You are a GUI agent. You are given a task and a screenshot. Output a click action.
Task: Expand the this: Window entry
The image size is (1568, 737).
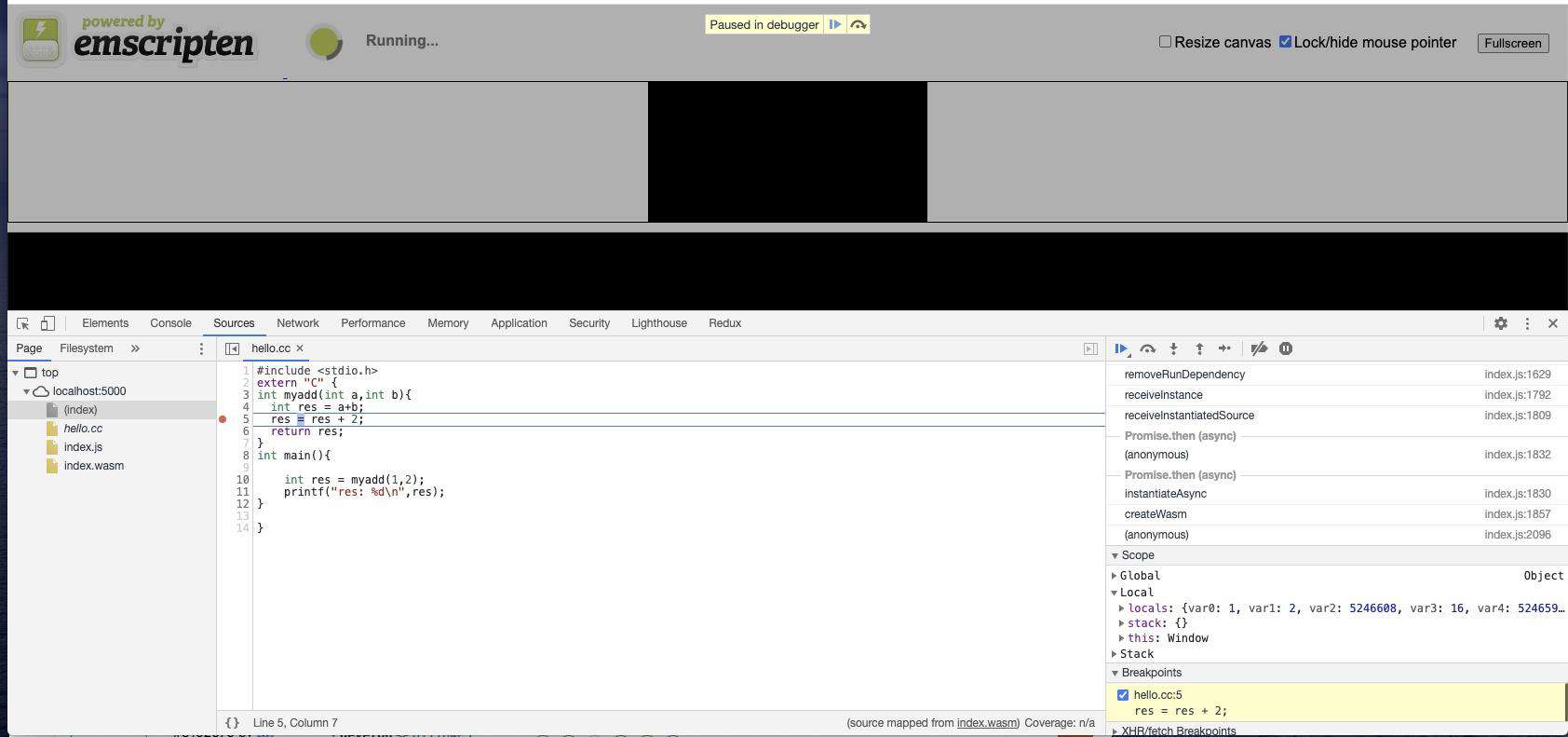coord(1122,638)
